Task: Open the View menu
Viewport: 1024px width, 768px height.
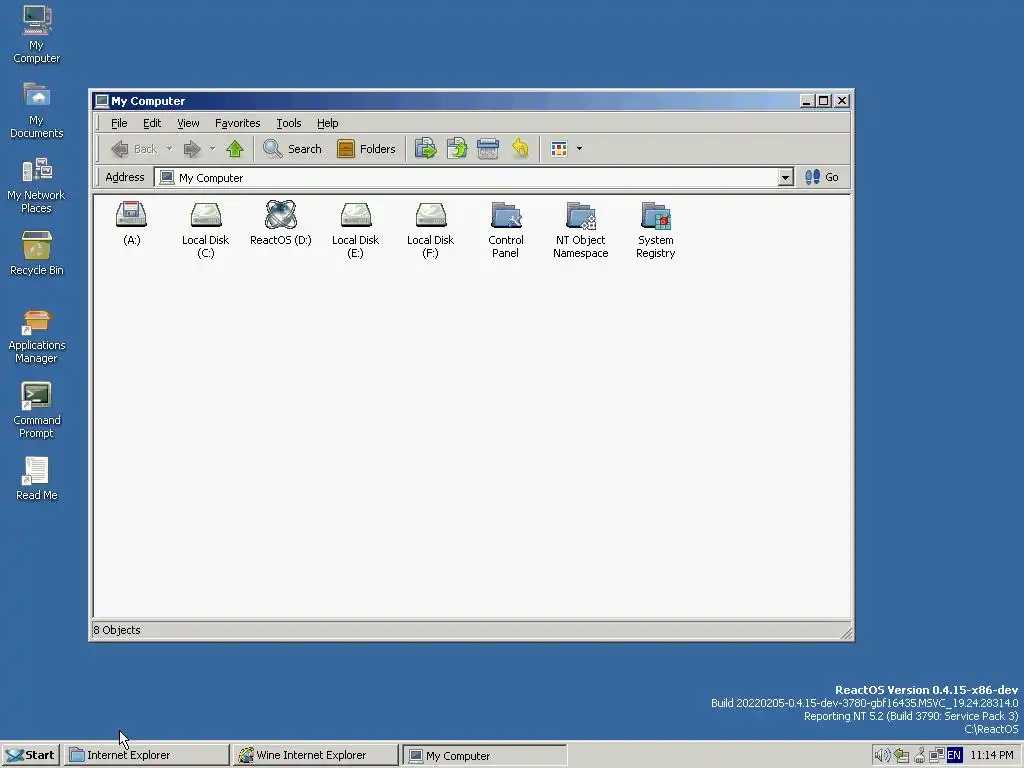Action: point(188,123)
